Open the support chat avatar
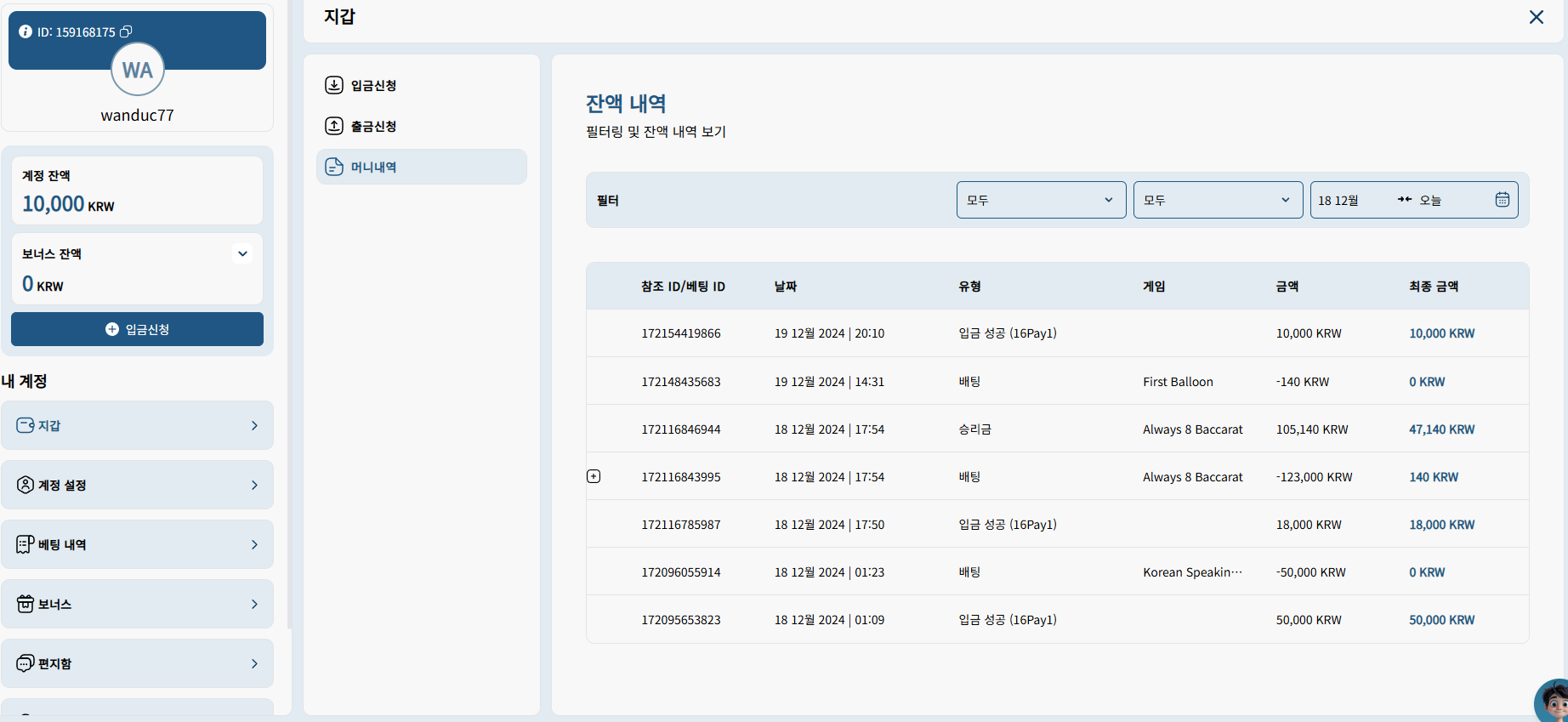Screen dimensions: 1568x722 (x=1553, y=702)
